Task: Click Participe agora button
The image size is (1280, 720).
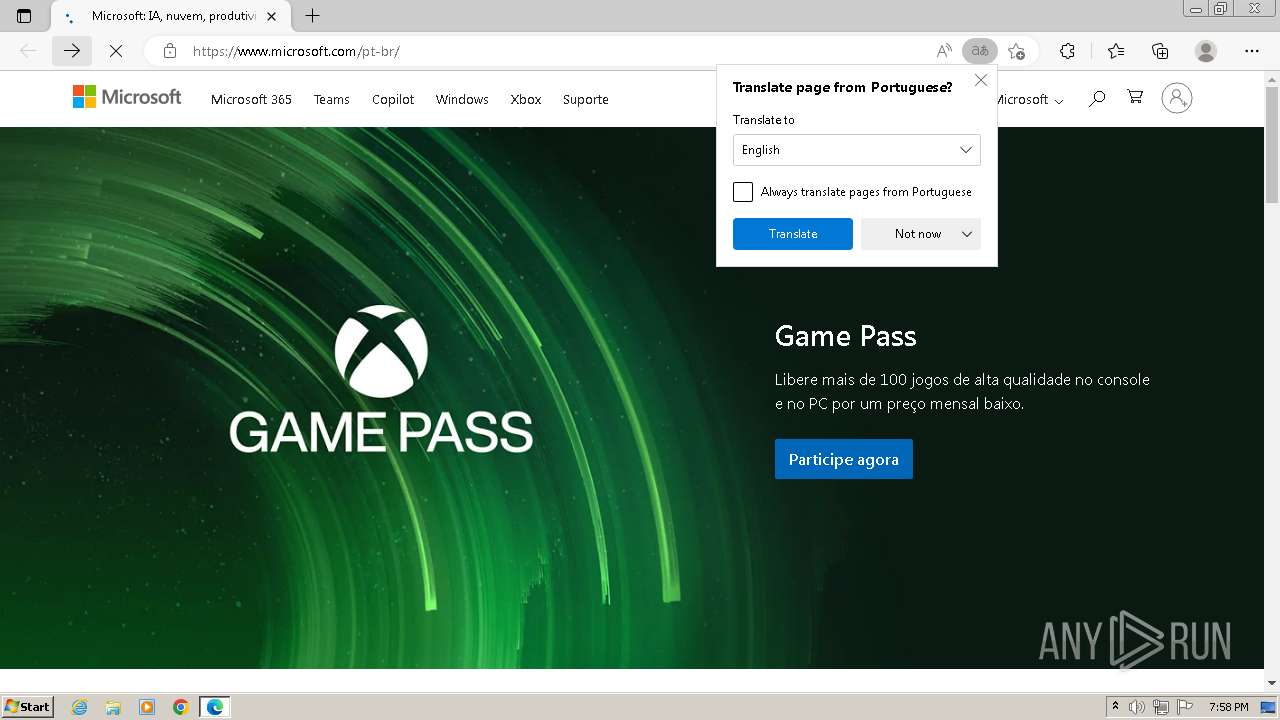Action: pos(844,459)
